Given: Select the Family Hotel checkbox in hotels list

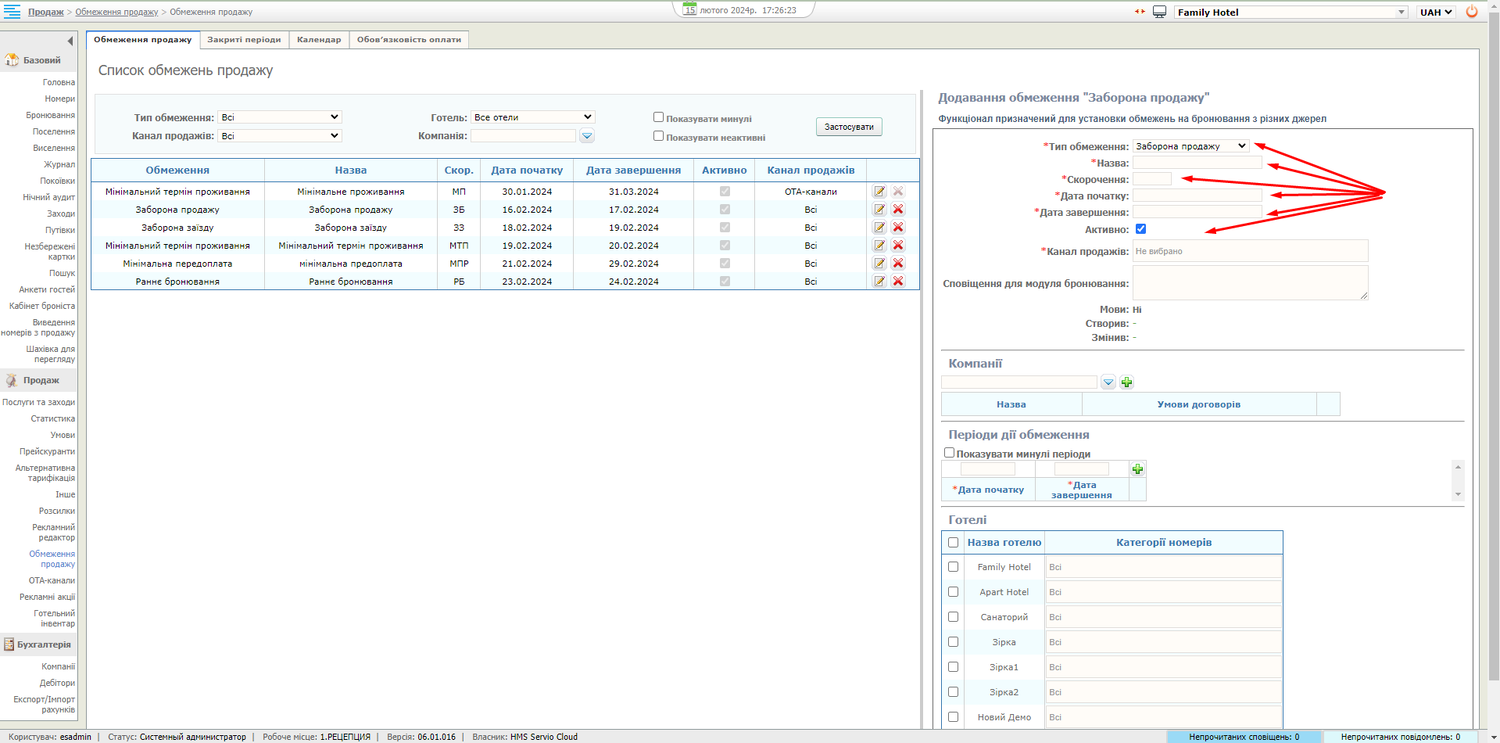Looking at the screenshot, I should coord(953,567).
